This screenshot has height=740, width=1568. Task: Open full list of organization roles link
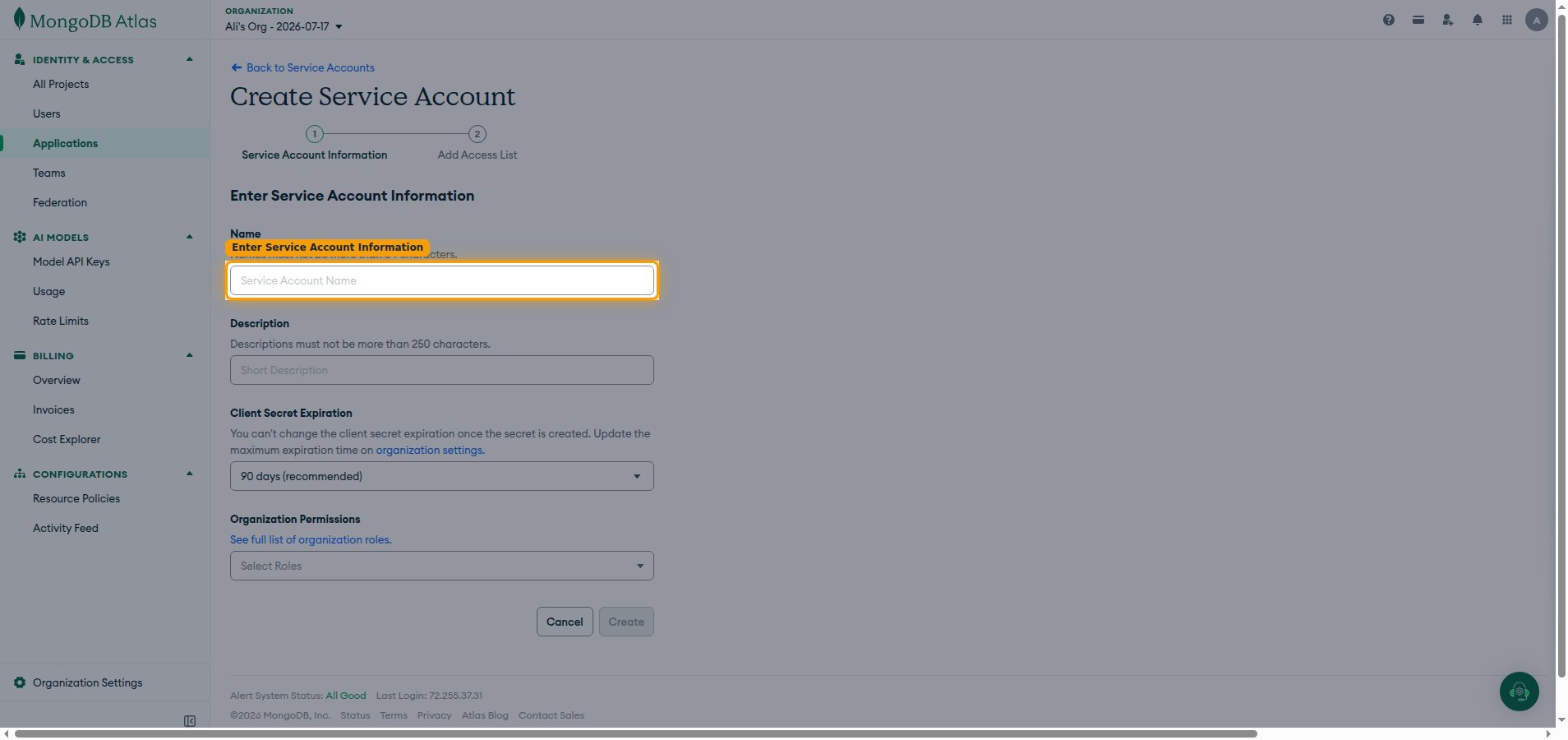tap(311, 539)
